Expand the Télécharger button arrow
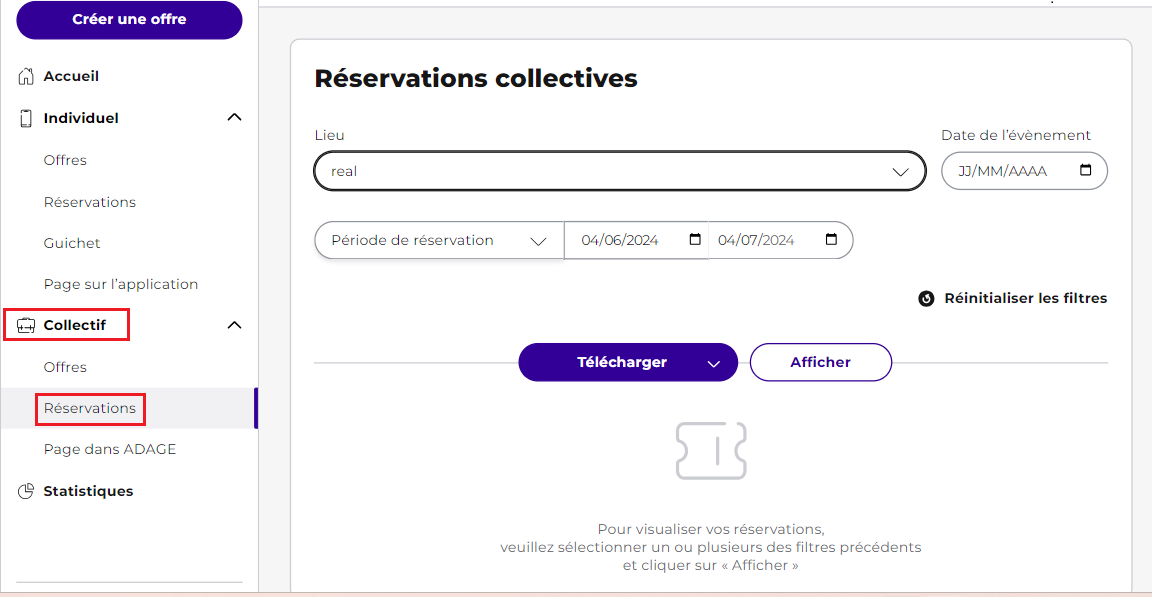 click(x=713, y=363)
